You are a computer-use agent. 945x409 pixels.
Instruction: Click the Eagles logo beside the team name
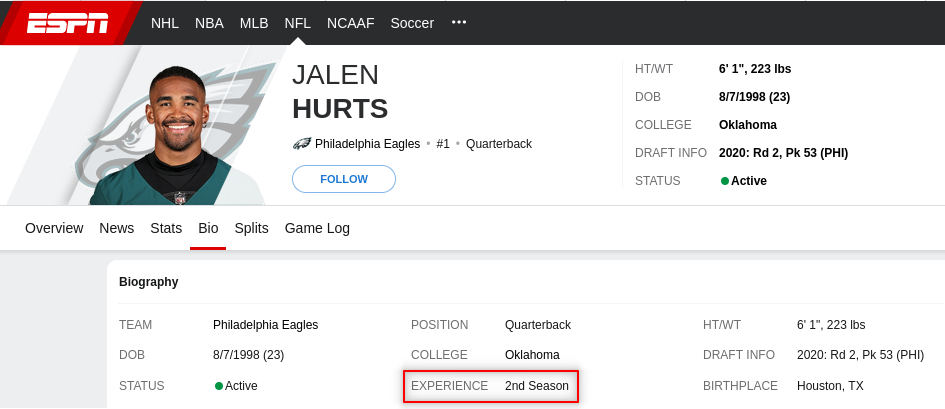click(x=301, y=144)
